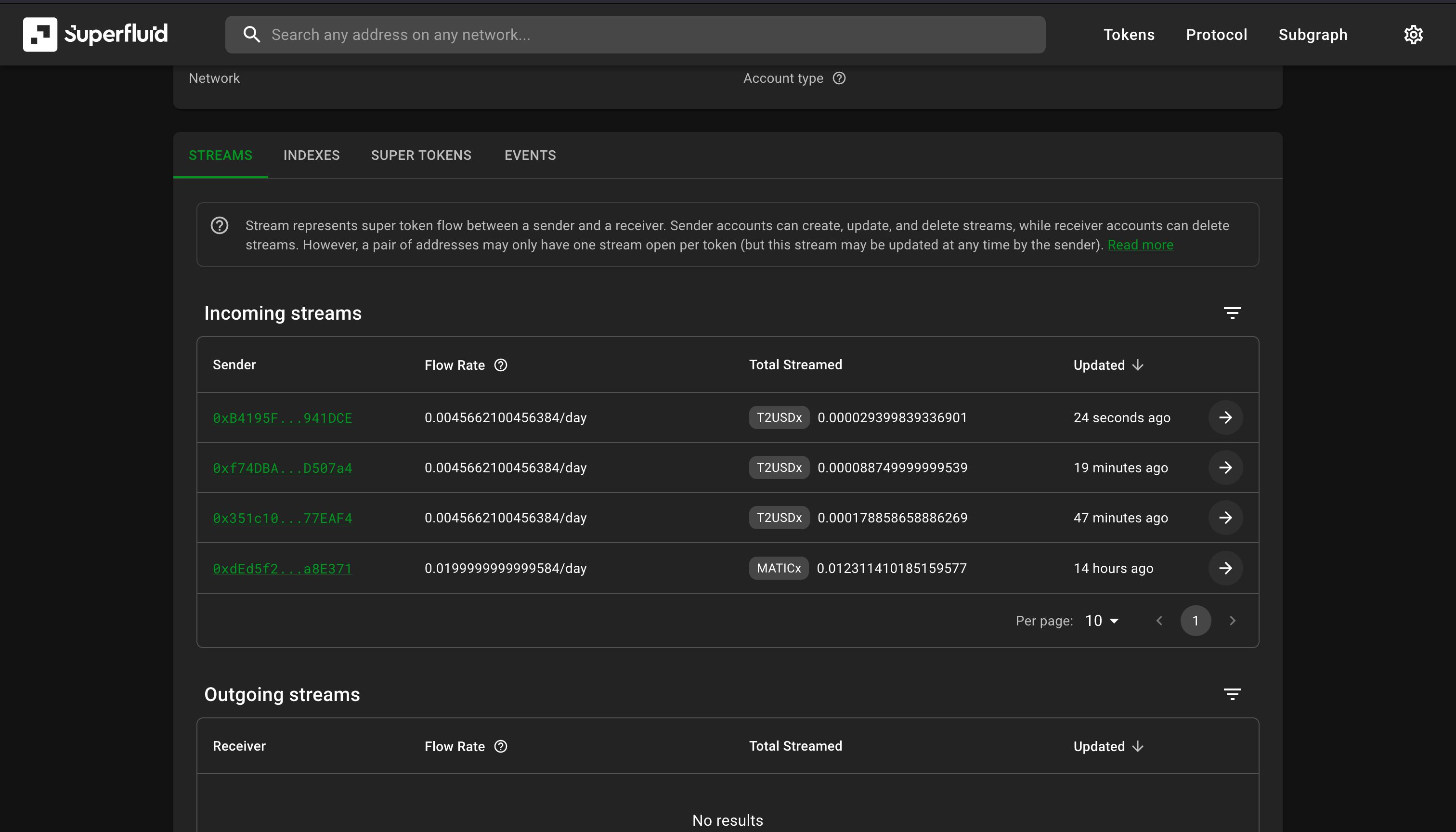Click total streamed 0.000029399839336901
The height and width of the screenshot is (832, 1456).
click(892, 418)
